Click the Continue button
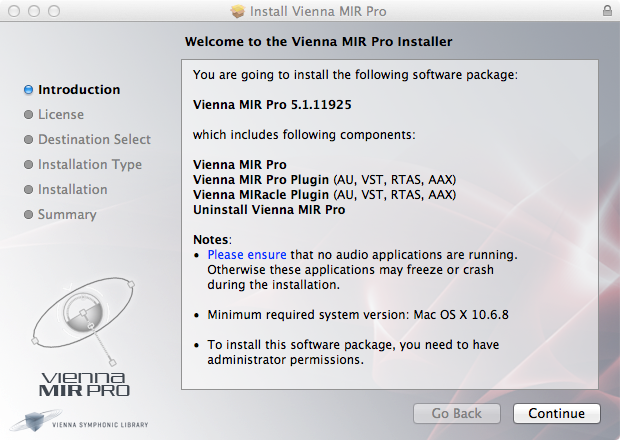Viewport: 620px width, 440px height. [556, 413]
